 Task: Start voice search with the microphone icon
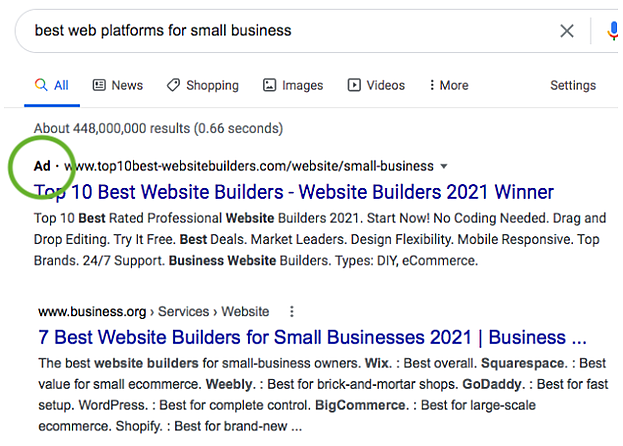[612, 31]
